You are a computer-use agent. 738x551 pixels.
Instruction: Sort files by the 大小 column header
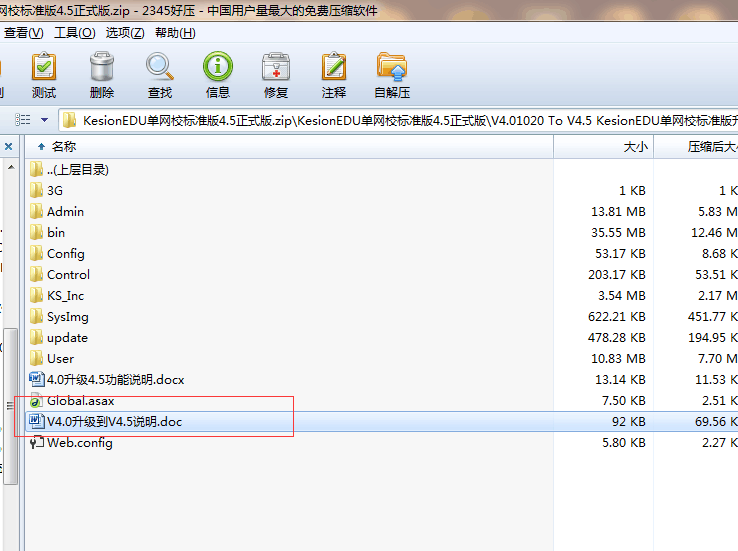tap(636, 147)
